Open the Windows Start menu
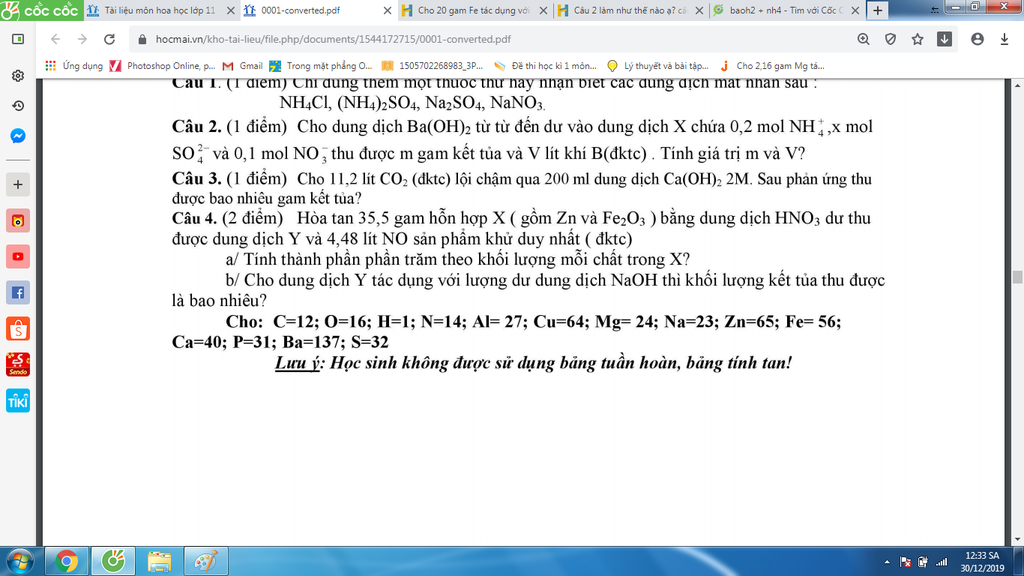1024x576 pixels. tap(19, 561)
